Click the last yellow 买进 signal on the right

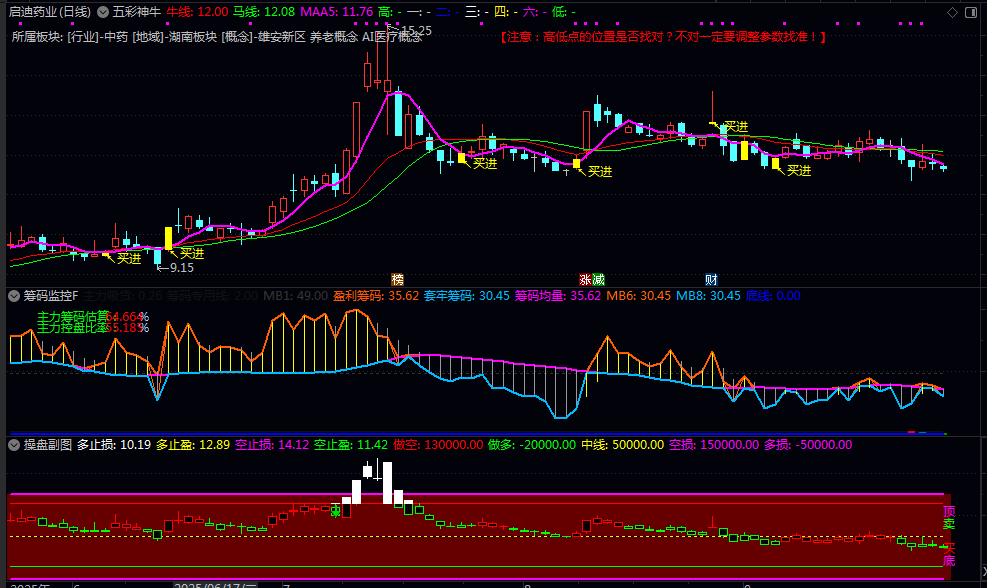(798, 171)
